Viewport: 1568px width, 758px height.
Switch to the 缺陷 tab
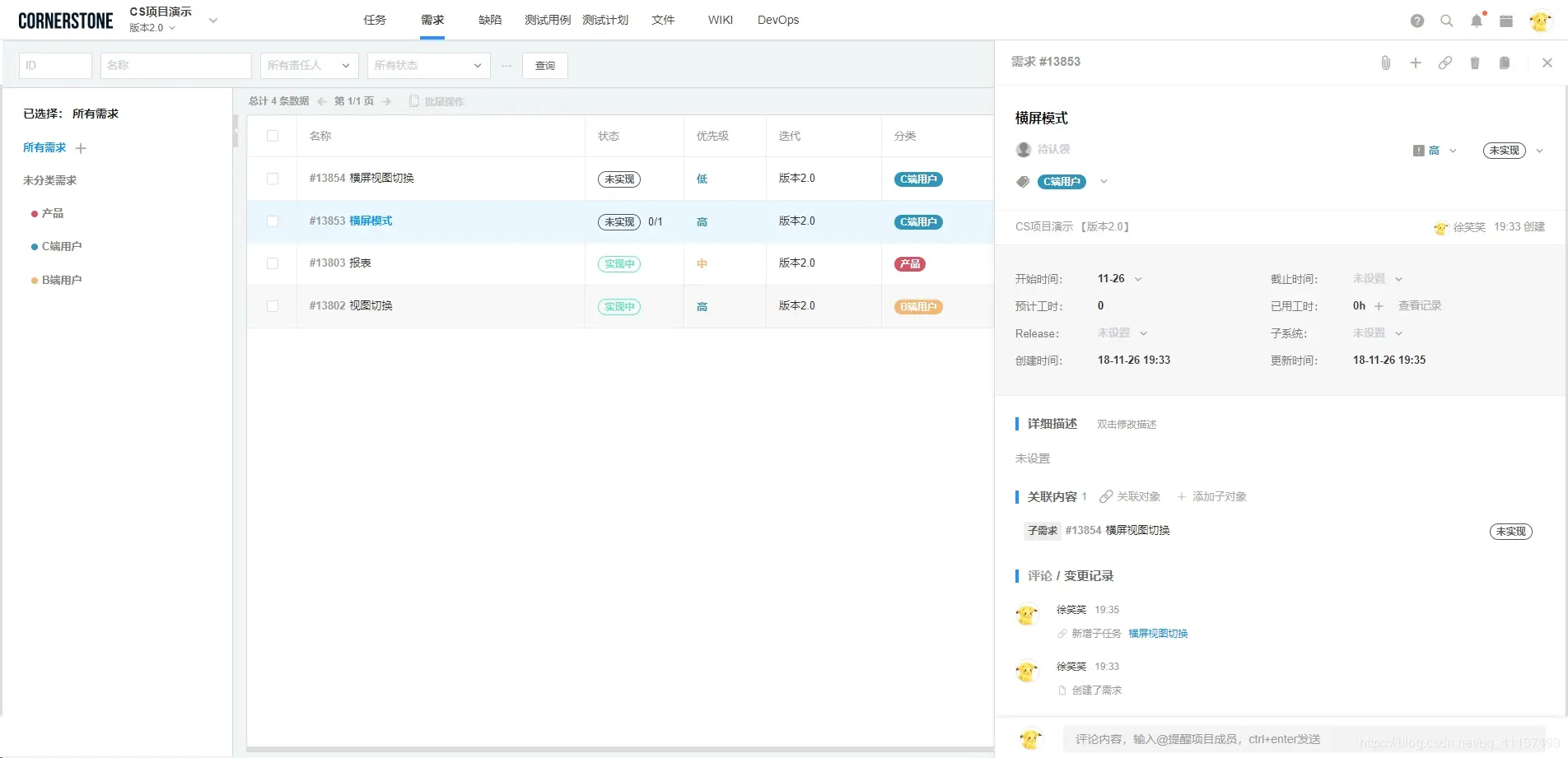[x=490, y=20]
